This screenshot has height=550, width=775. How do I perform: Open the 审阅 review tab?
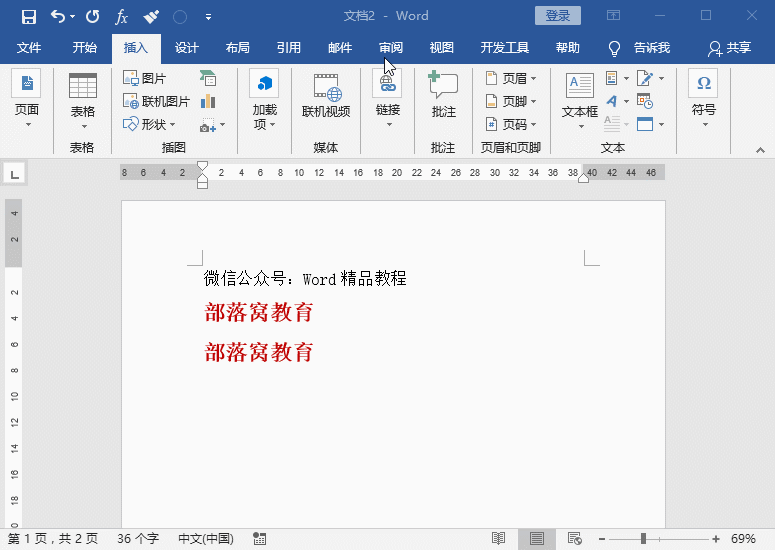pos(391,48)
